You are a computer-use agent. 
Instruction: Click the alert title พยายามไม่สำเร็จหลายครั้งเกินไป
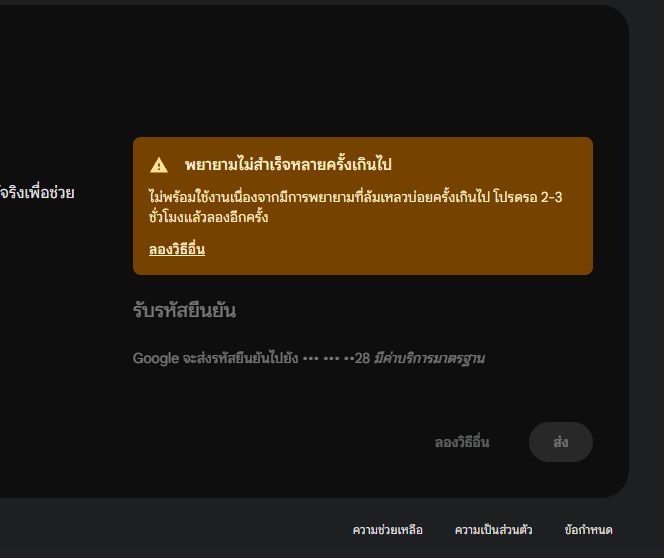coord(288,164)
